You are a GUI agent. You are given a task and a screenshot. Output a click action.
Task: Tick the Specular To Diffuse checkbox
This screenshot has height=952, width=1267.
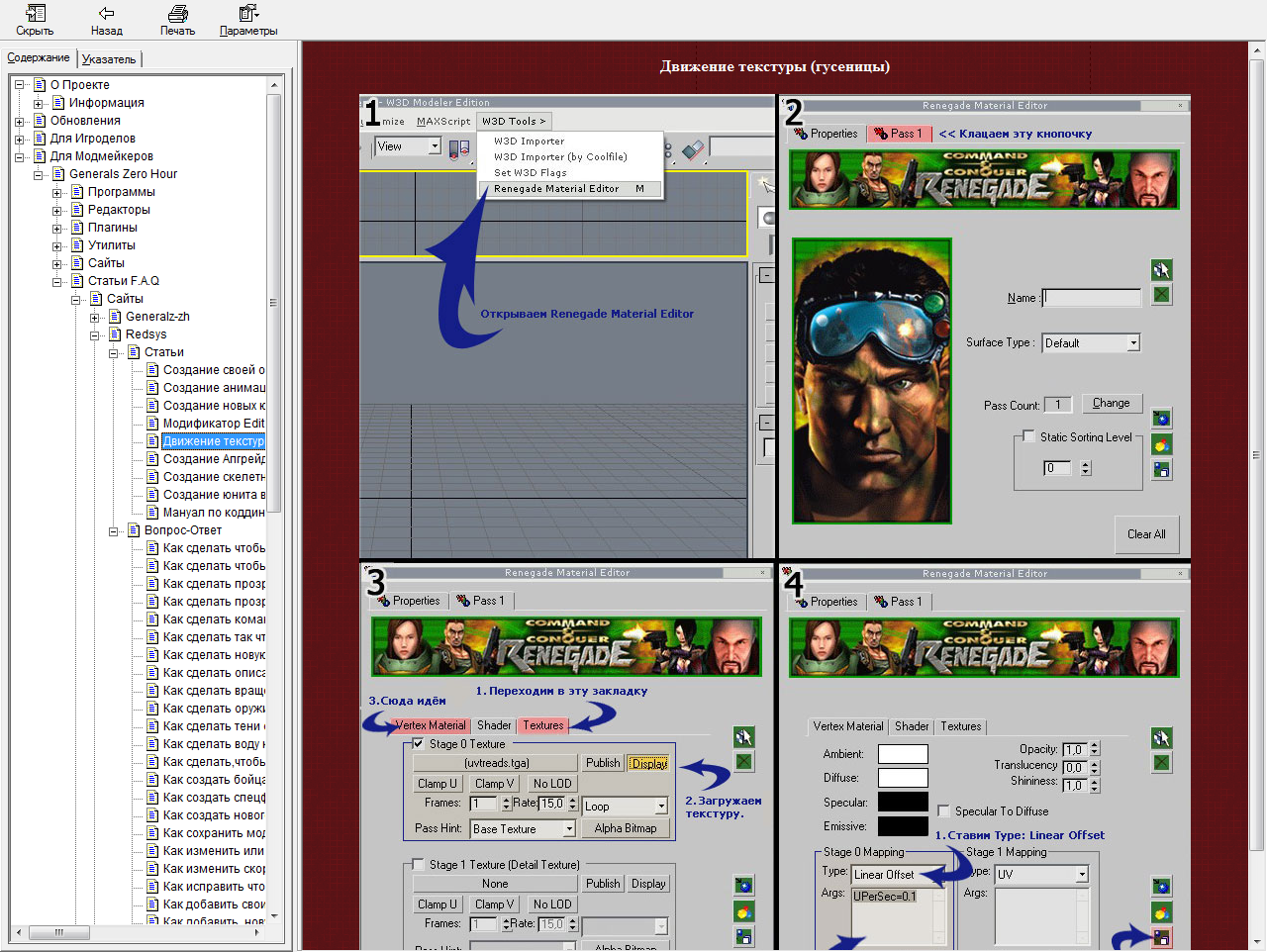944,810
